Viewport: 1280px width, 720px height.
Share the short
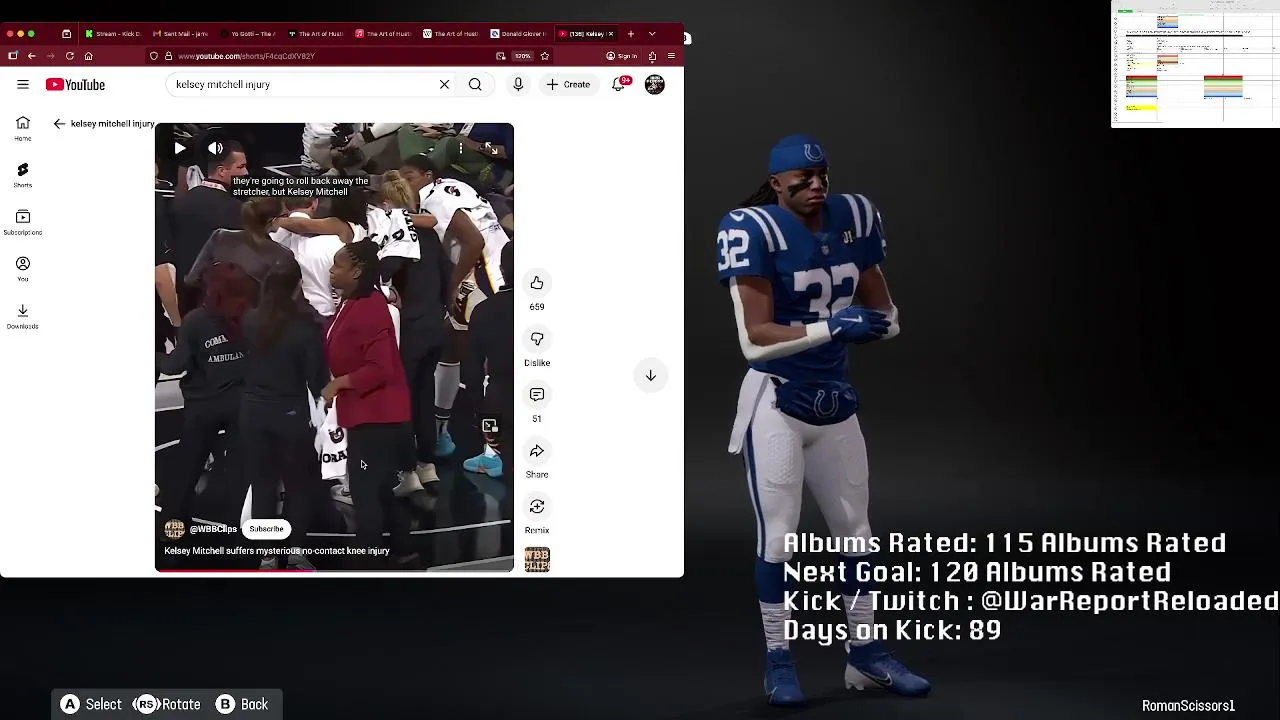(537, 452)
